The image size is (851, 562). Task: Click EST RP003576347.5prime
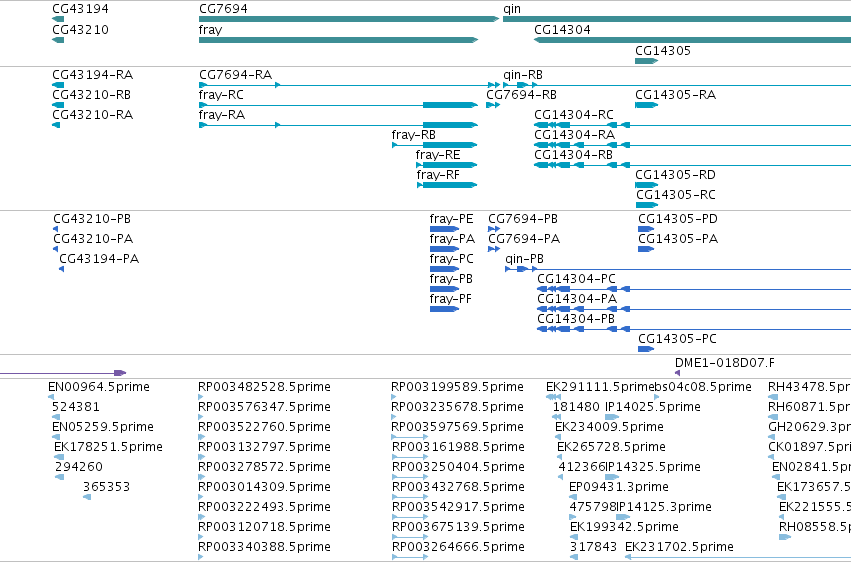click(x=201, y=417)
